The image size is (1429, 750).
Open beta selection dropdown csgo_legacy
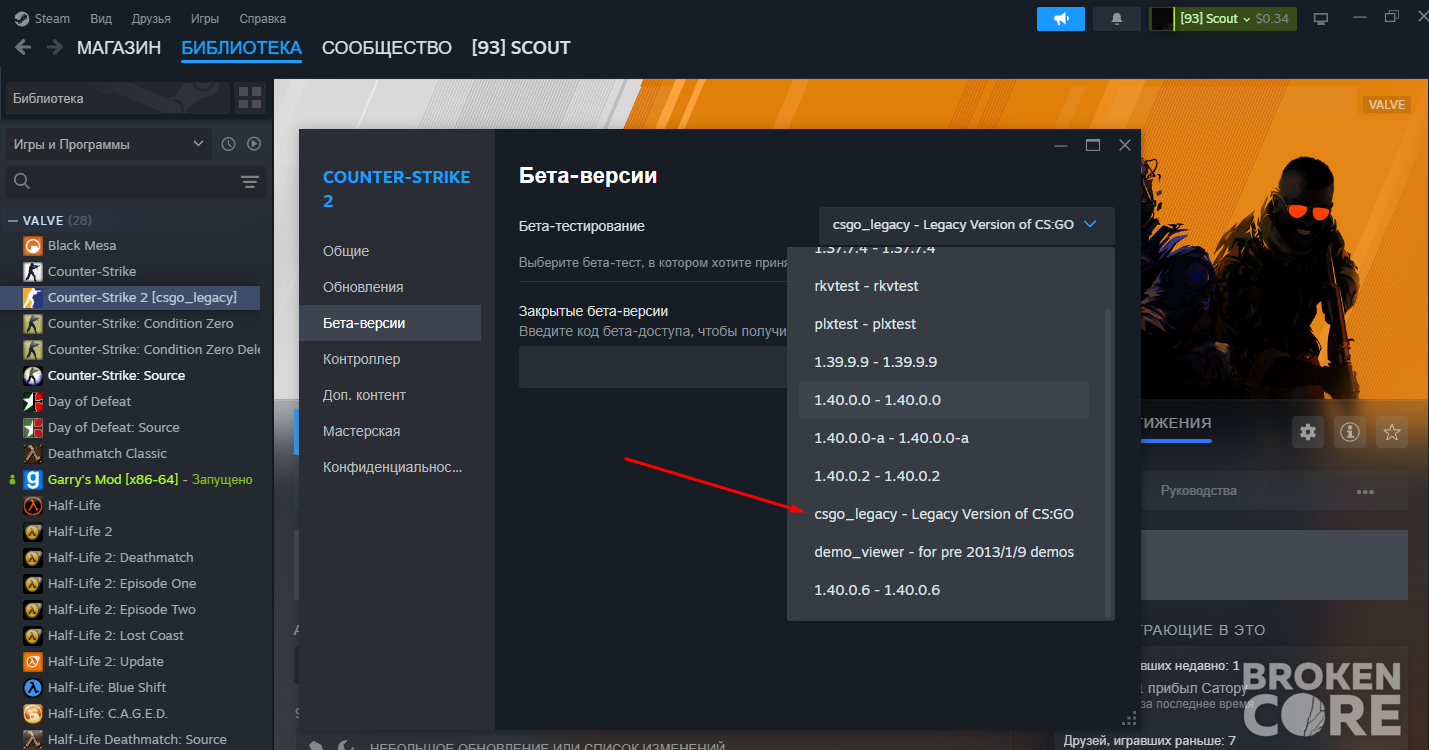[966, 225]
